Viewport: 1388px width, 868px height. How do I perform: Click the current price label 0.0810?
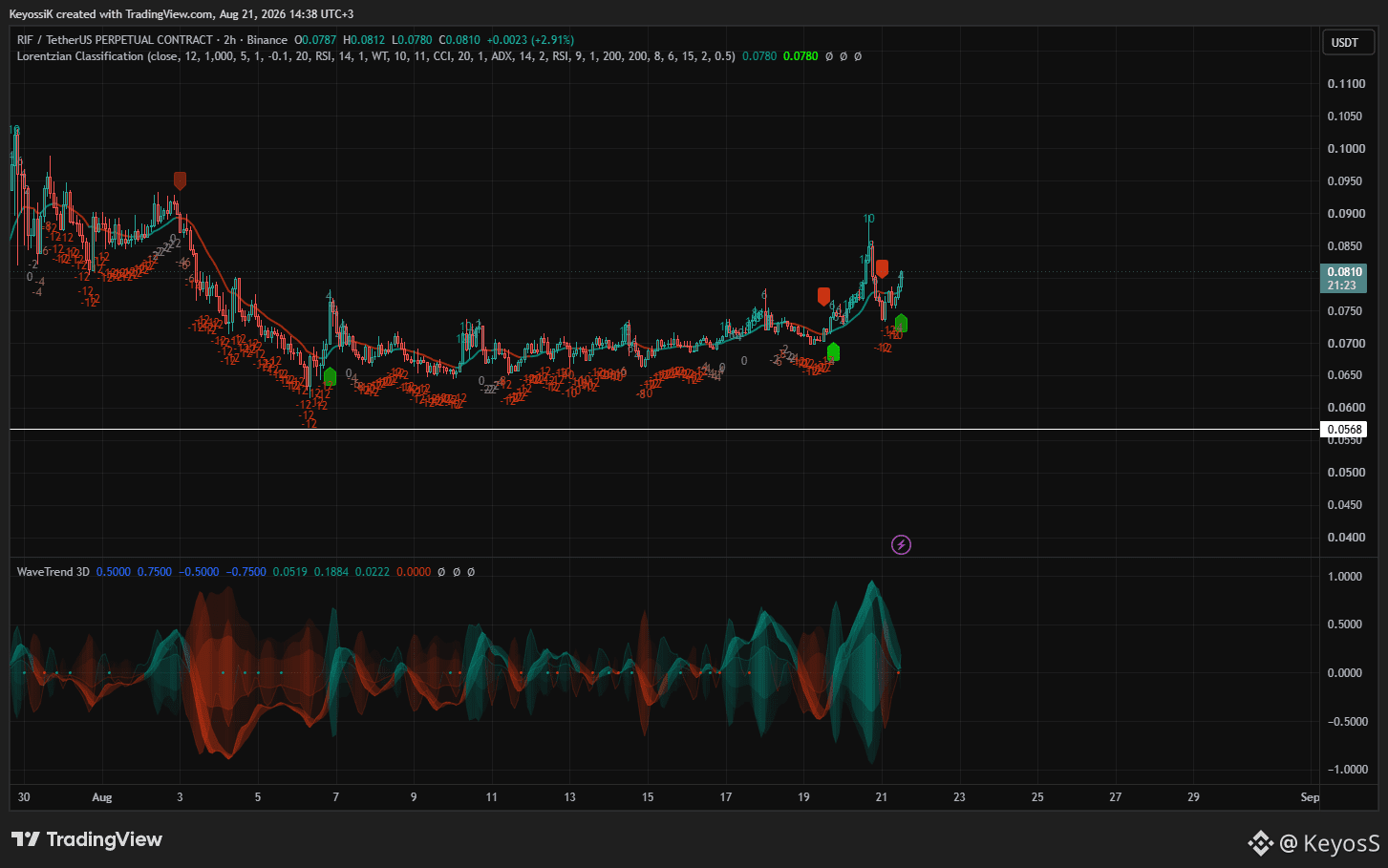point(1344,272)
